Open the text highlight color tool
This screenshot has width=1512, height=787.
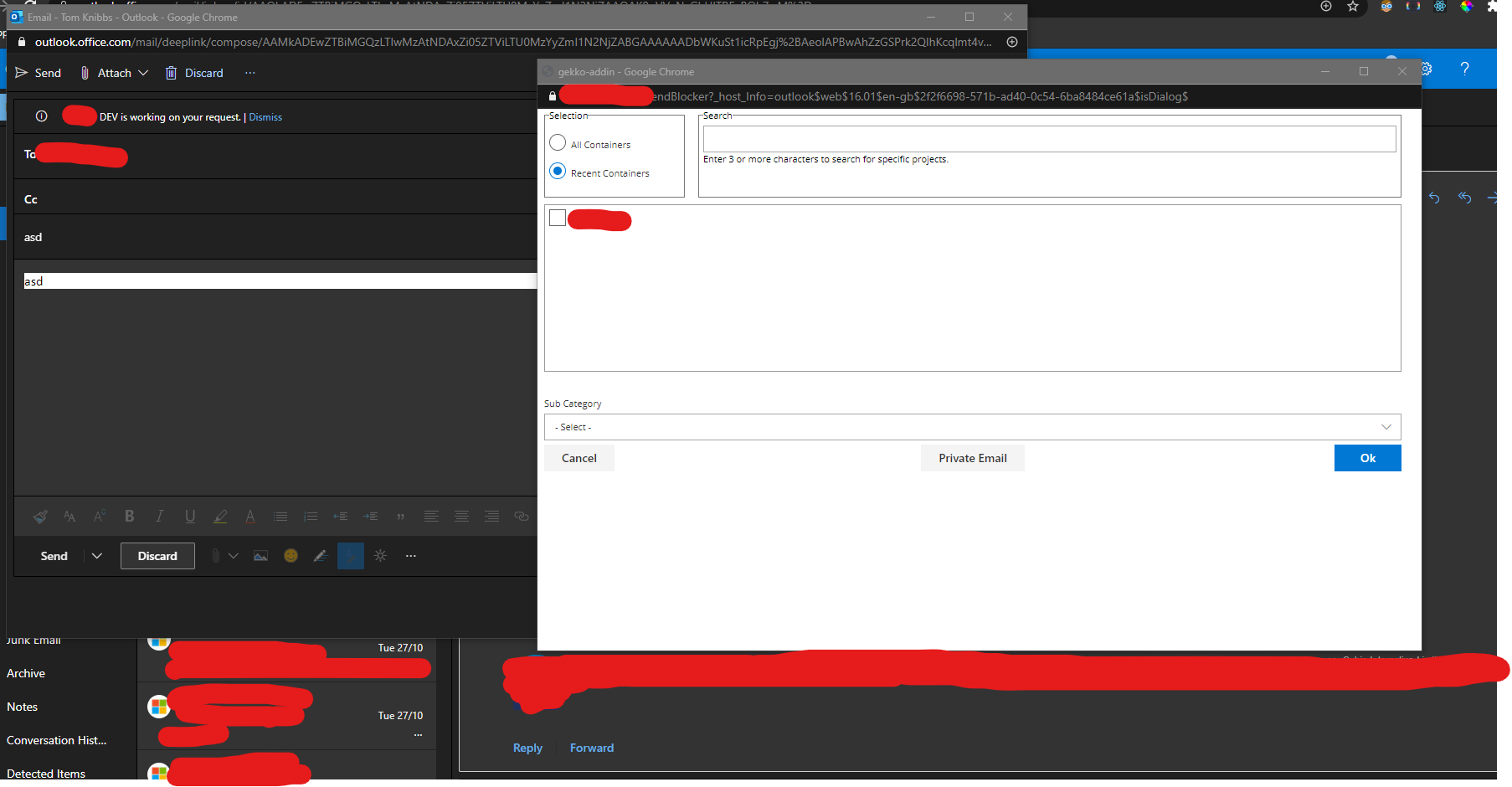click(x=220, y=517)
